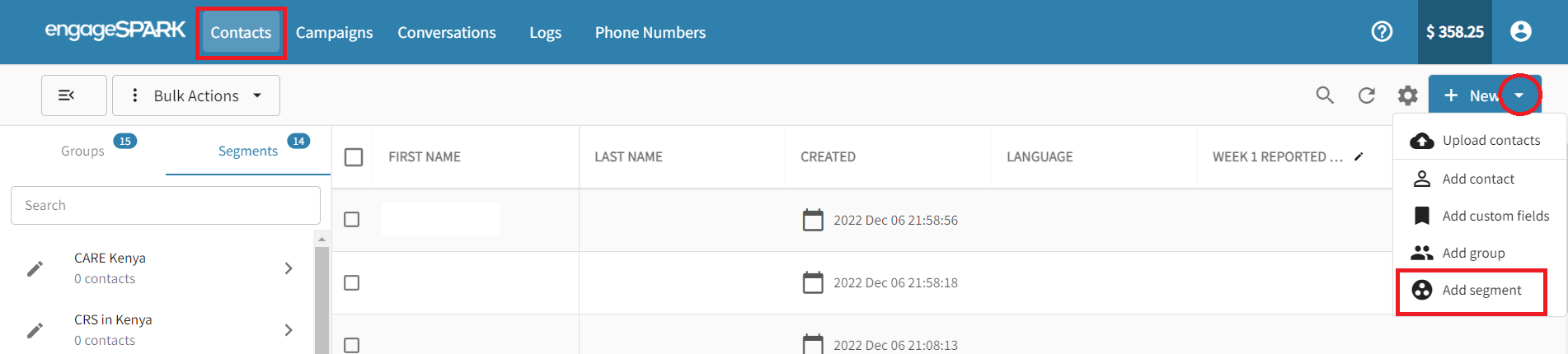
Task: Edit the CARE Kenya segment pencil icon
Action: tap(35, 268)
